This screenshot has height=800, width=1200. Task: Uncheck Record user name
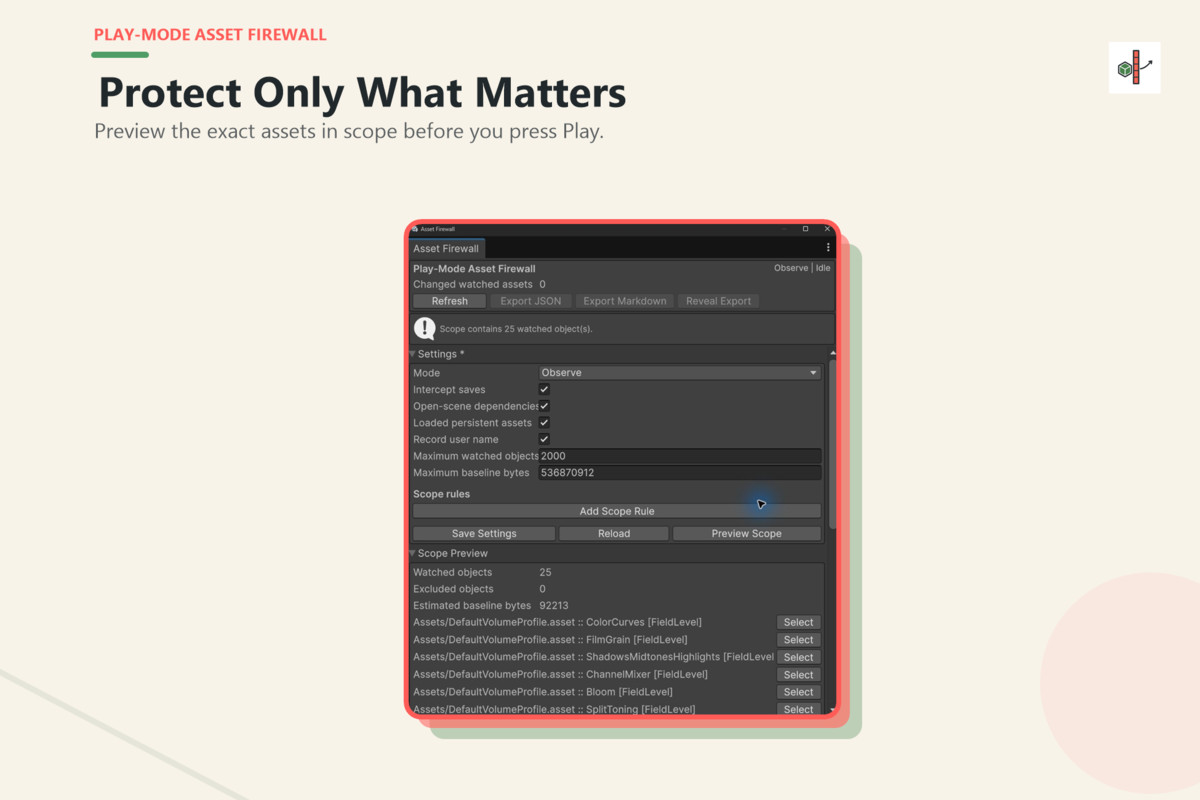544,439
